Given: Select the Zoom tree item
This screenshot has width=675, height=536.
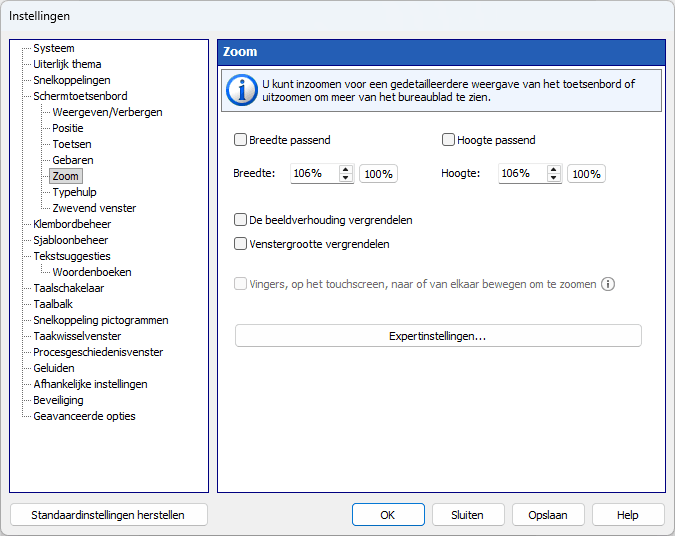Looking at the screenshot, I should click(x=65, y=176).
